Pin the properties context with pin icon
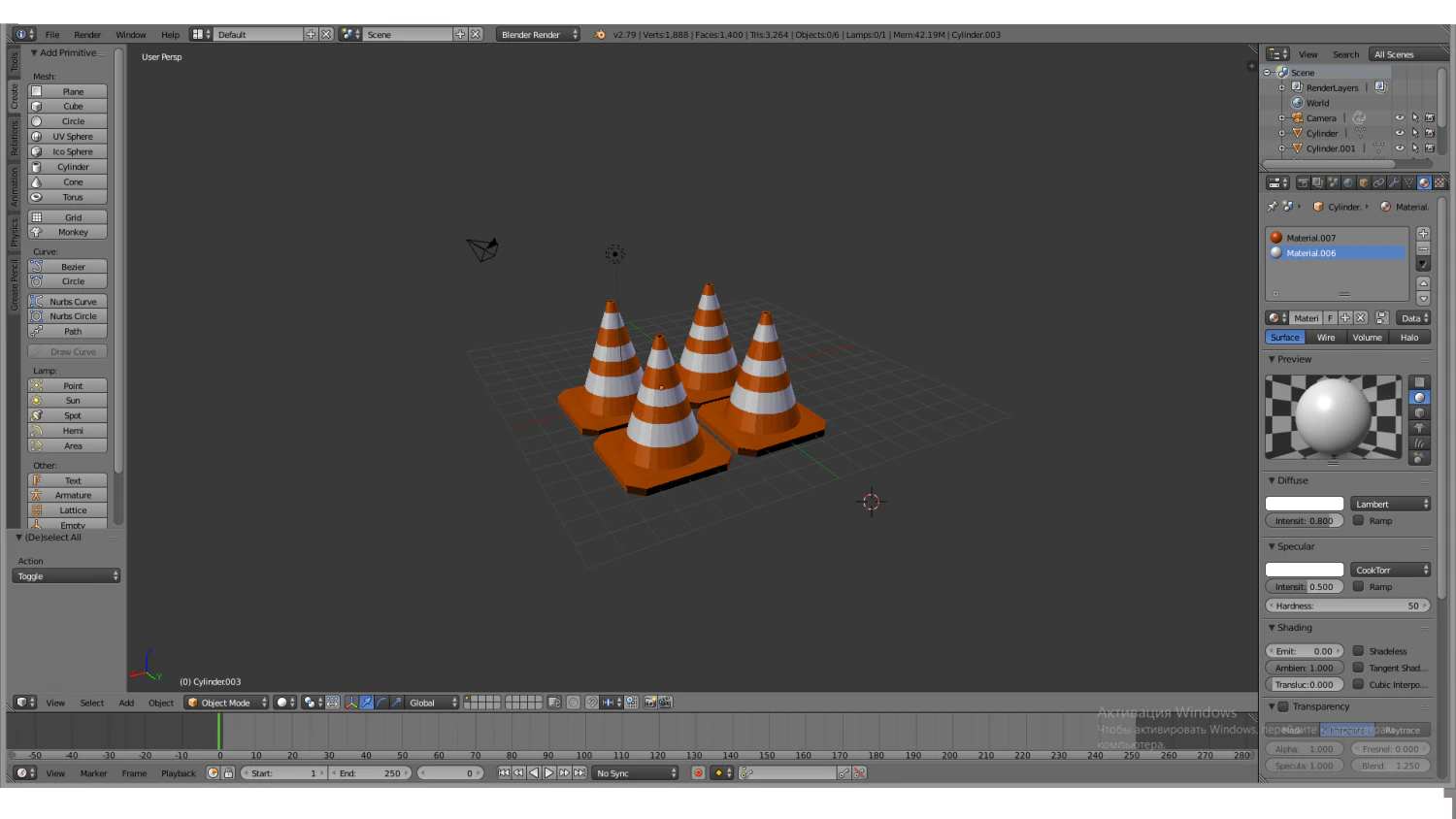 [1273, 207]
